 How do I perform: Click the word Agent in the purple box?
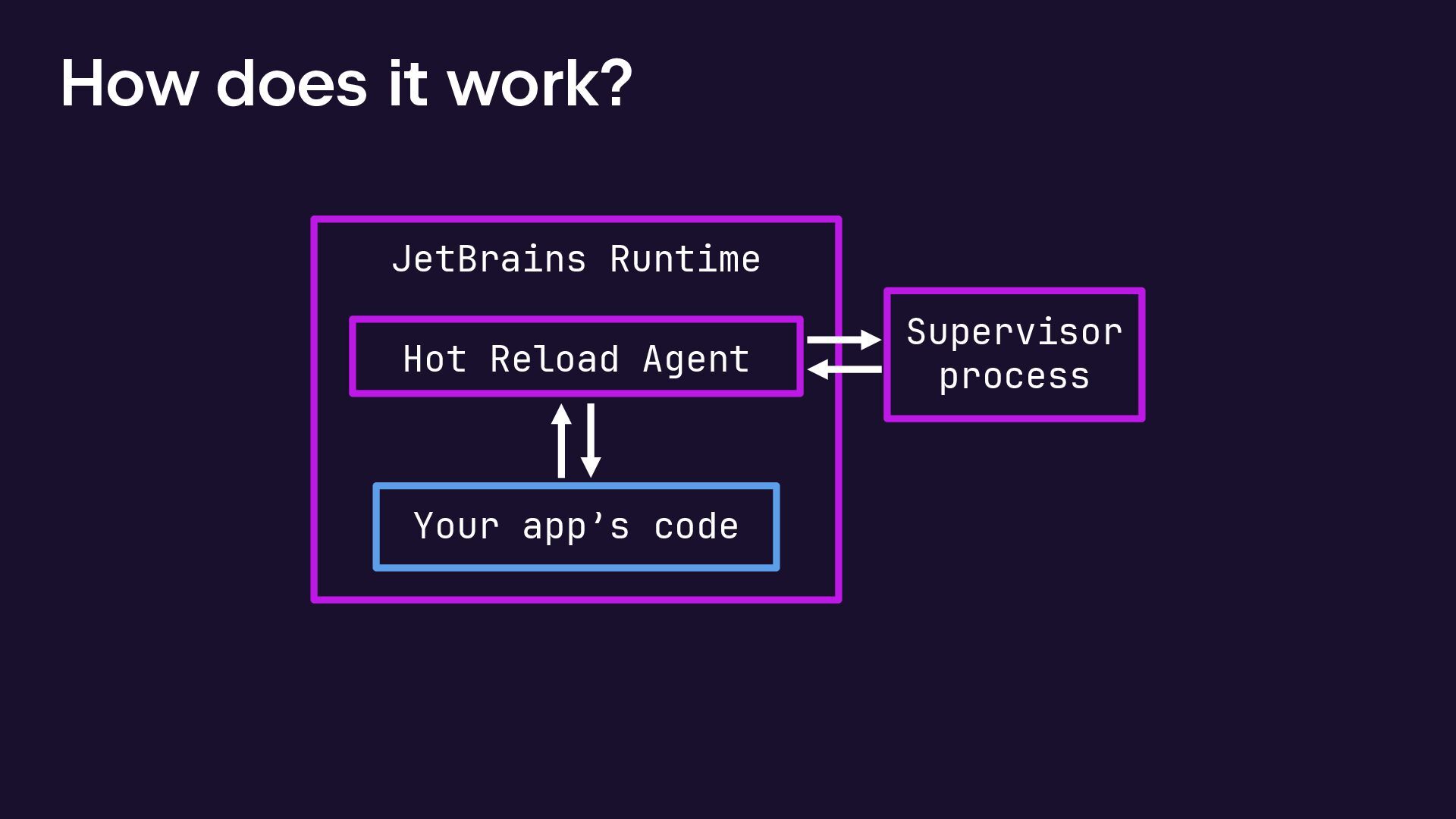(696, 359)
